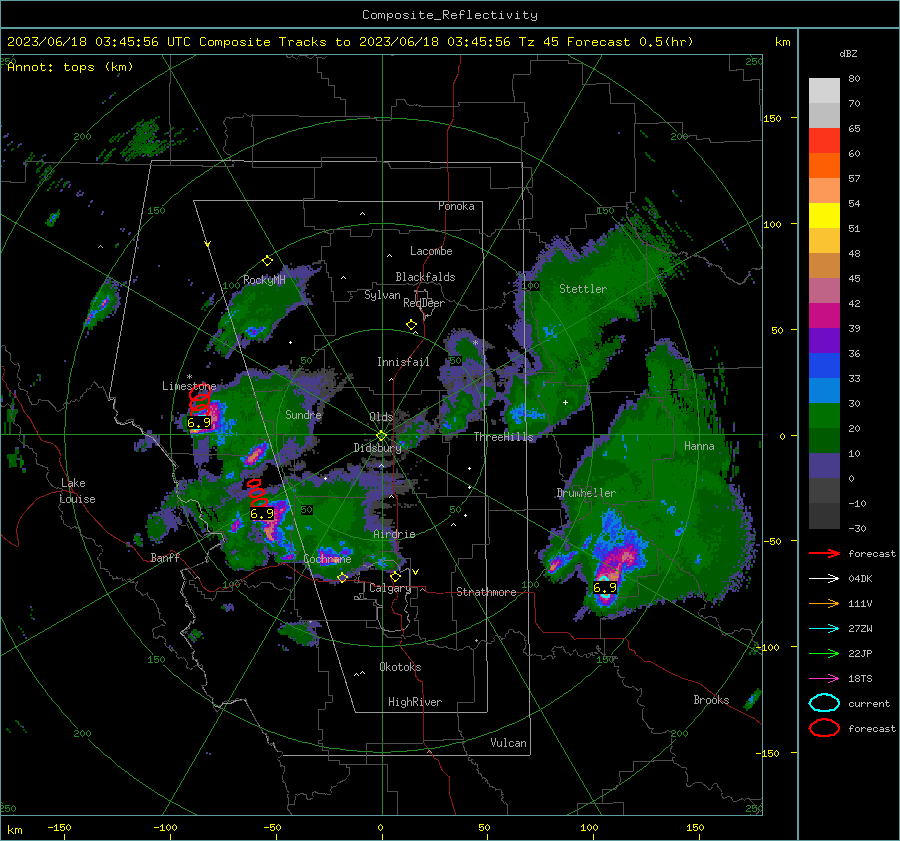Screen dimensions: 900x841
Task: Pick the cyan 27ZW arrow legend icon
Action: 824,628
